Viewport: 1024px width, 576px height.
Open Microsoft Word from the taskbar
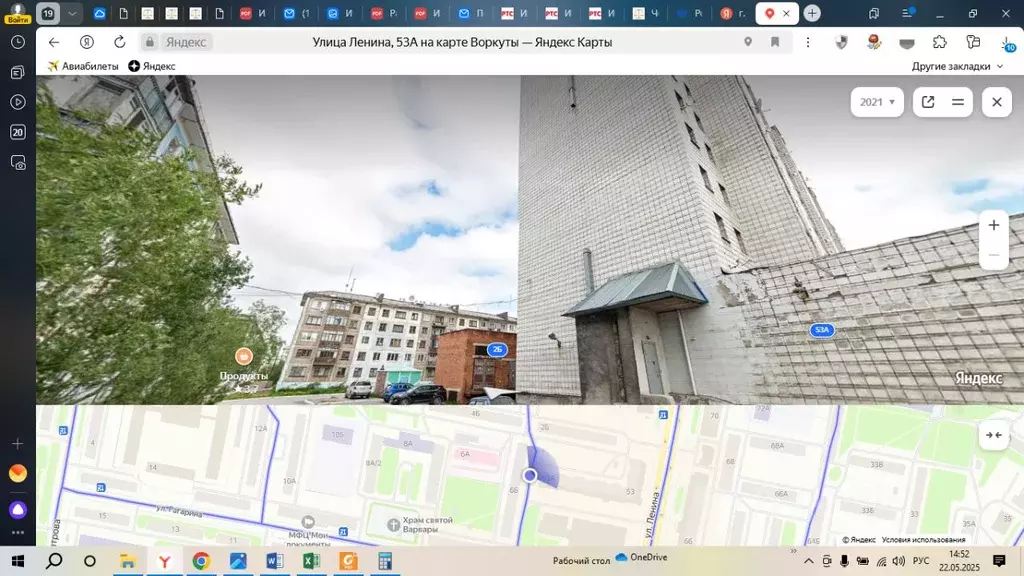pos(275,561)
